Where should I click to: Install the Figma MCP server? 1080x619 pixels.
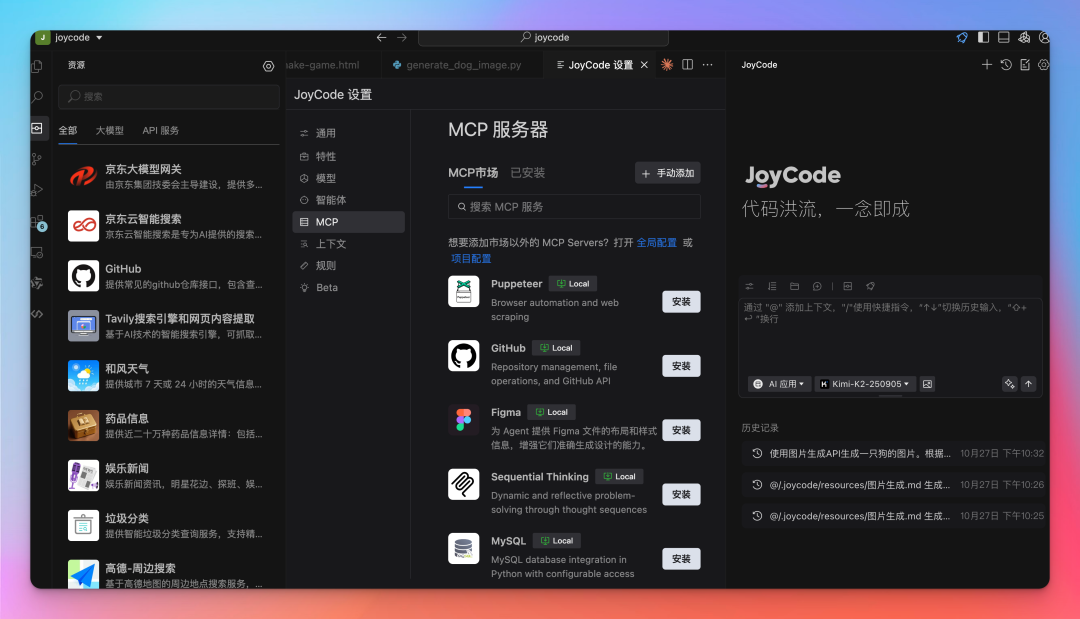click(681, 430)
